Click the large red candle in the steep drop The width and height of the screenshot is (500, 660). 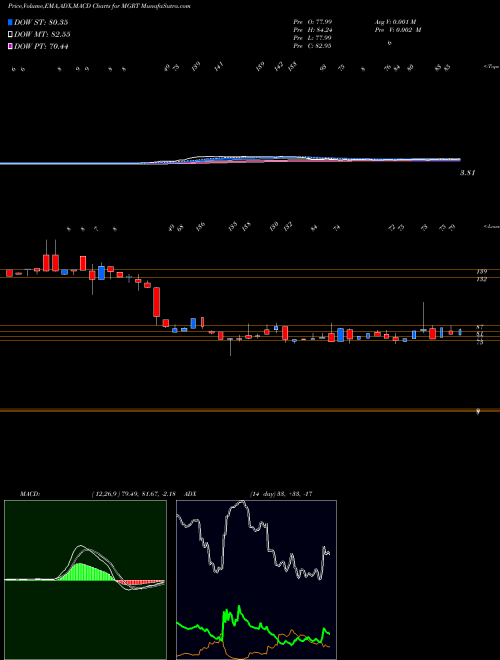tap(157, 302)
